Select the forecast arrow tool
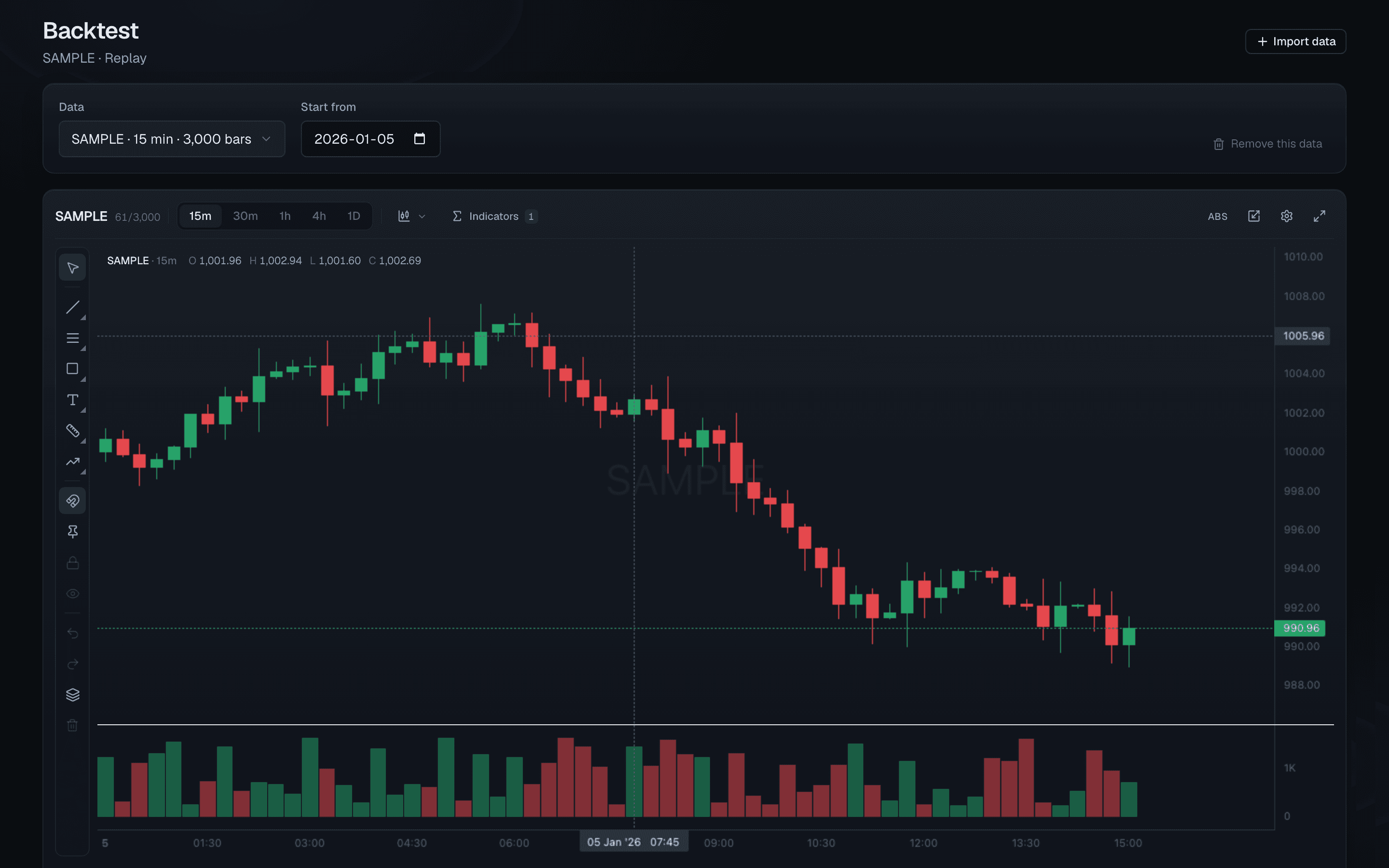This screenshot has height=868, width=1389. (x=72, y=462)
